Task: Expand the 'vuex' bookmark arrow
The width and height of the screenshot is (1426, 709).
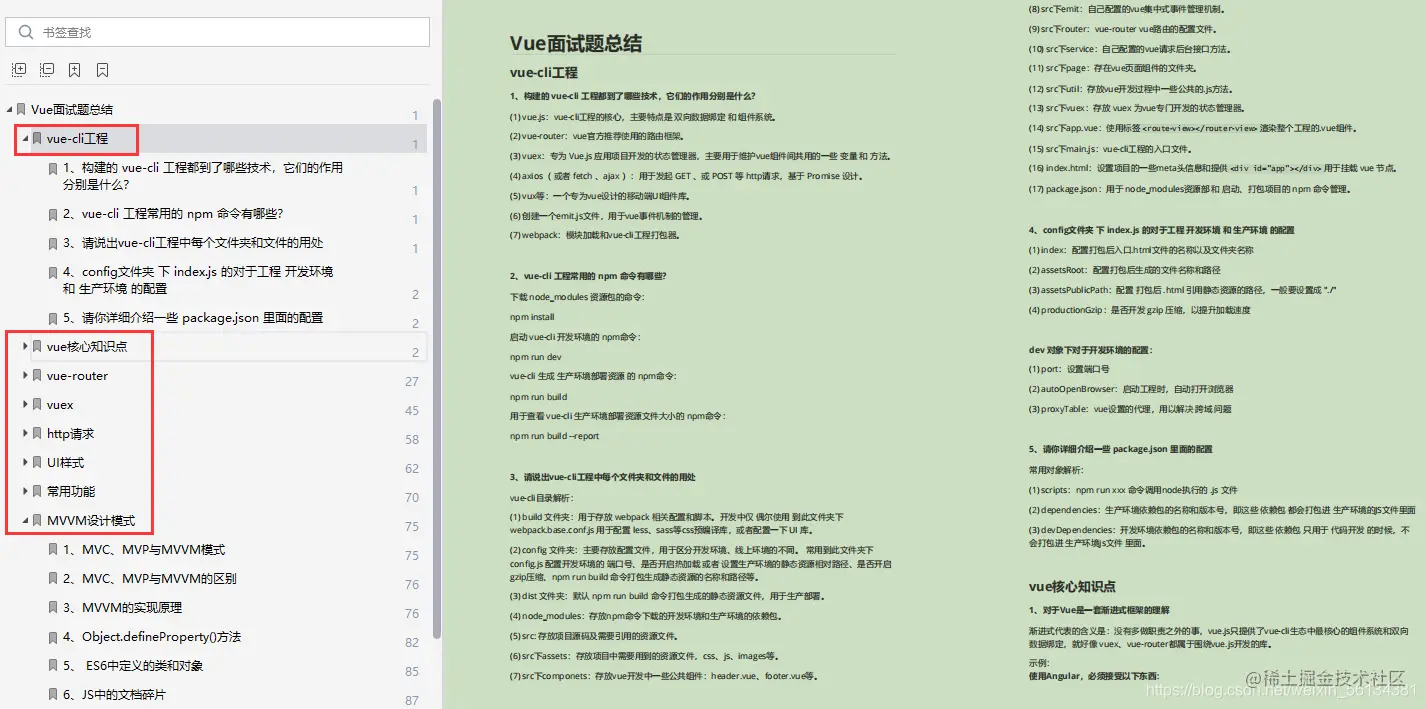Action: pyautogui.click(x=25, y=404)
